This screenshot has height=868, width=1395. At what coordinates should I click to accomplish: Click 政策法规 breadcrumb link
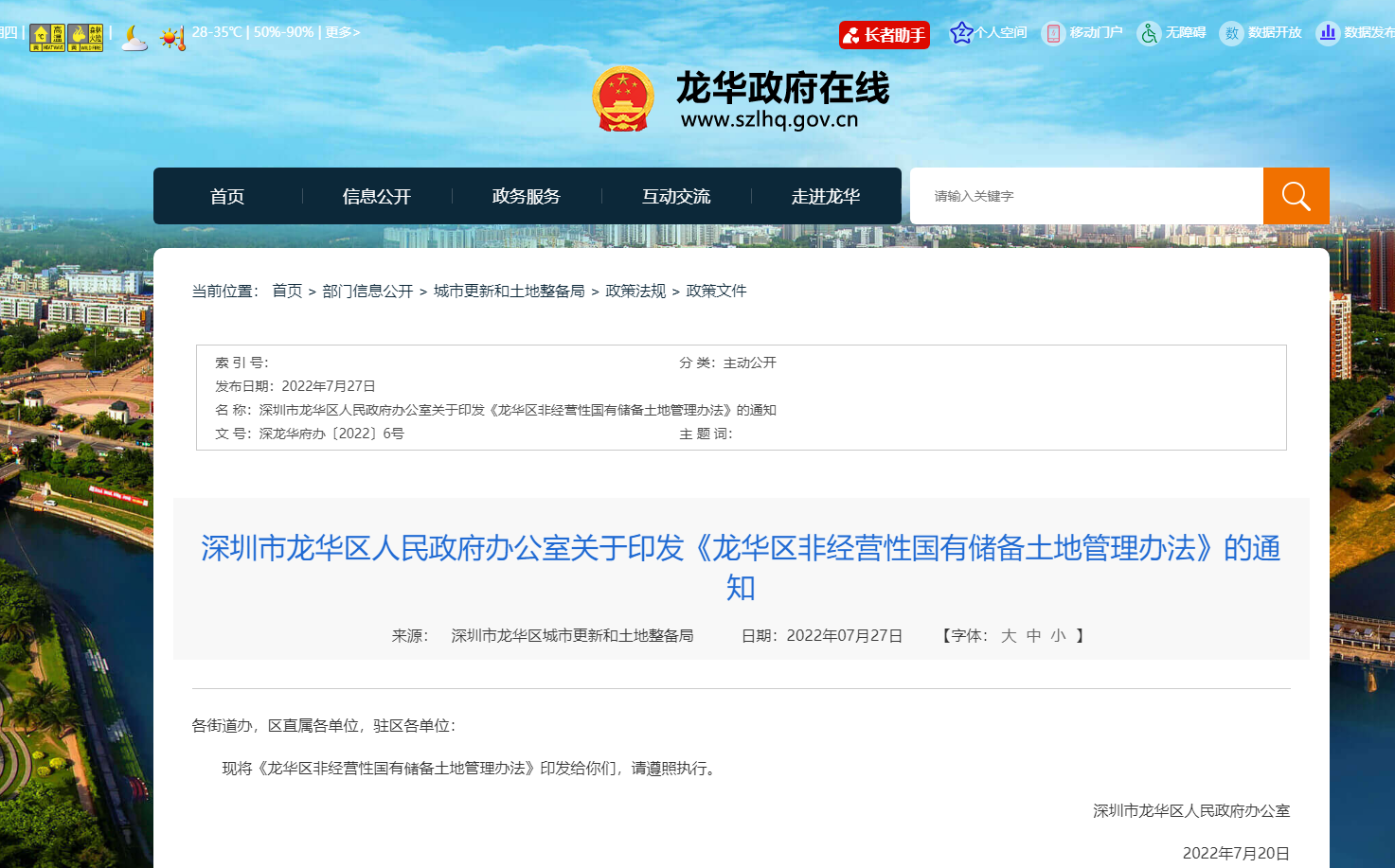tap(635, 291)
